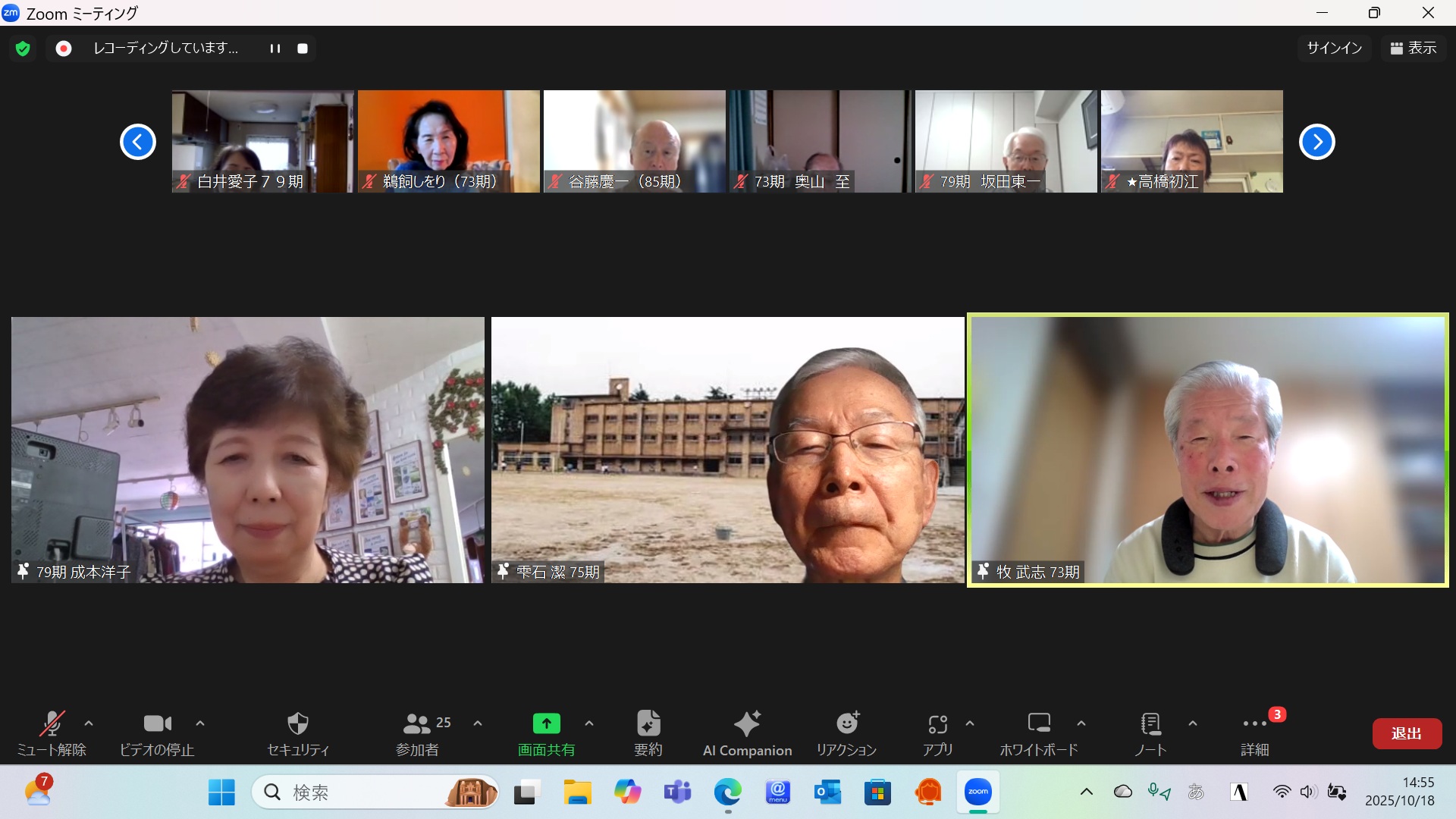
Task: Pause the recording
Action: [x=275, y=49]
